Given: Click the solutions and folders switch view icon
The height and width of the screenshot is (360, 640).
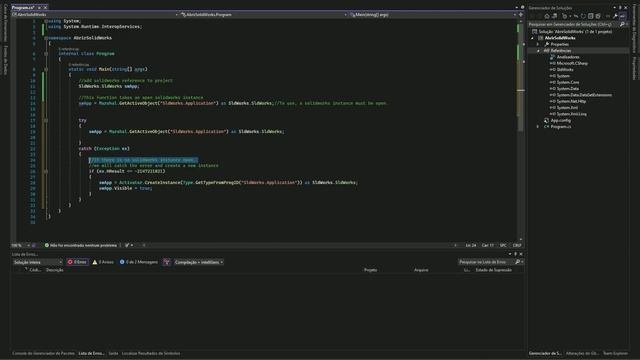Looking at the screenshot, I should click(x=554, y=16).
